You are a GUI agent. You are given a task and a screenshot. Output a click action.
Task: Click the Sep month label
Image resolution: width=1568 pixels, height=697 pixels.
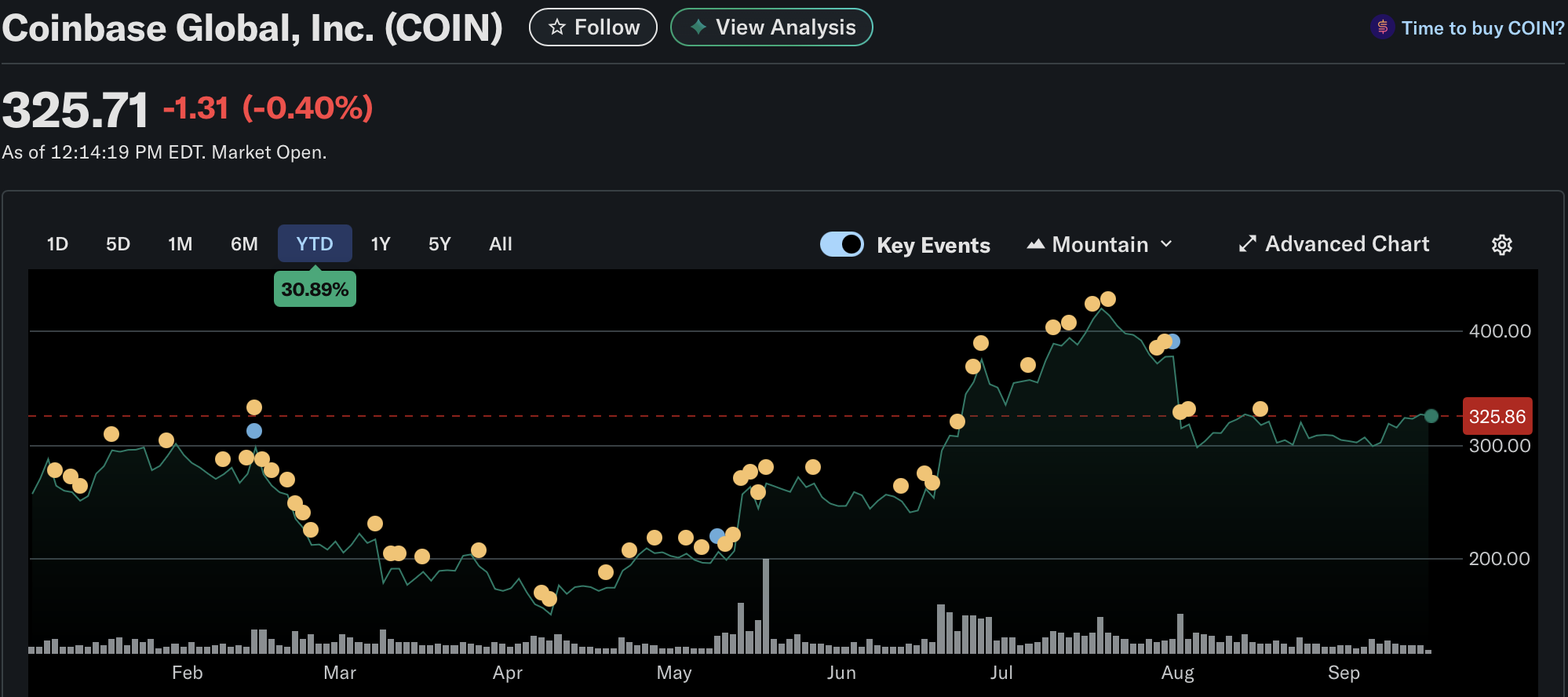1344,673
